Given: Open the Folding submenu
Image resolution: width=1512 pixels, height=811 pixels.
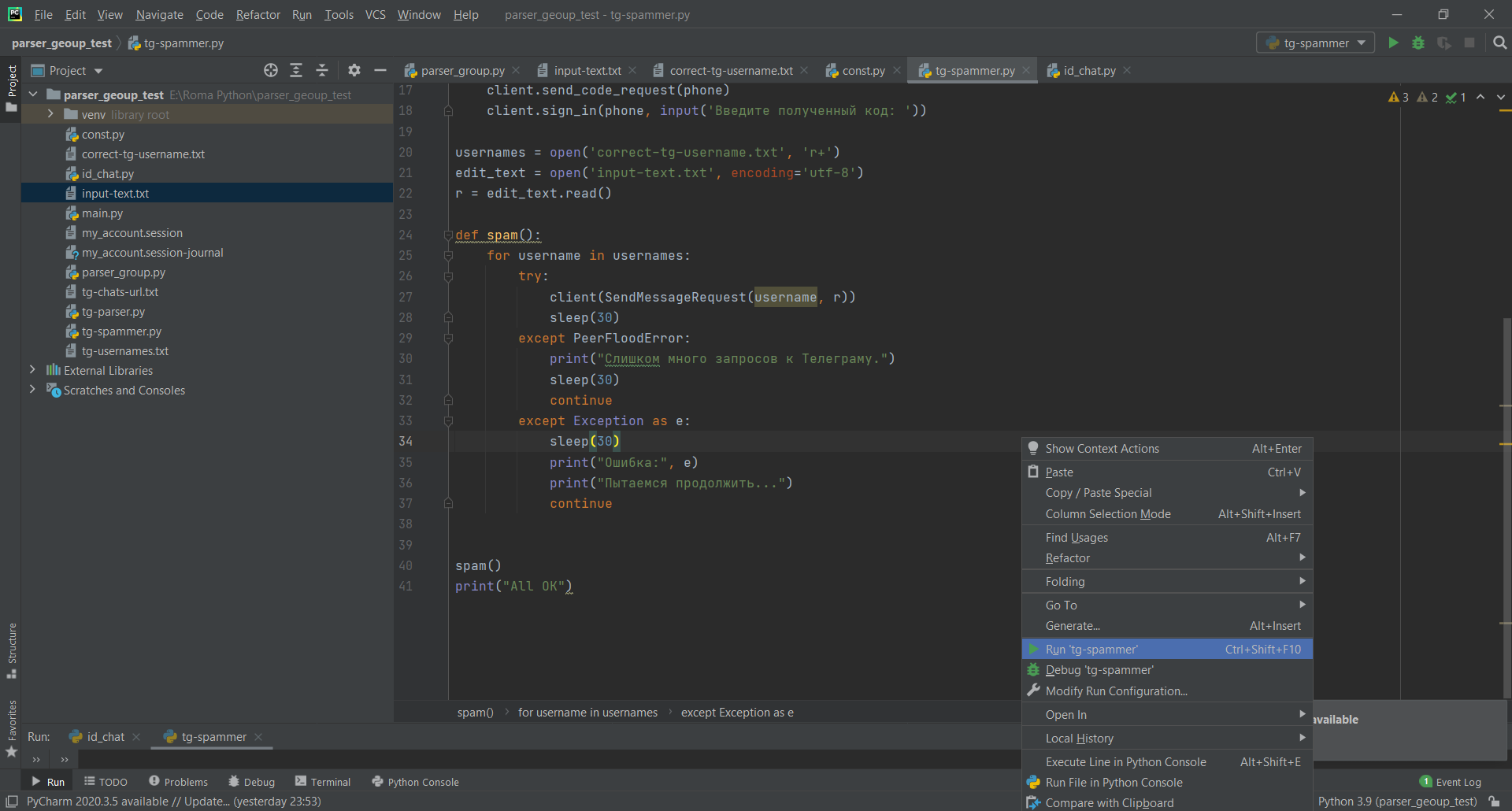Looking at the screenshot, I should coord(1167,582).
